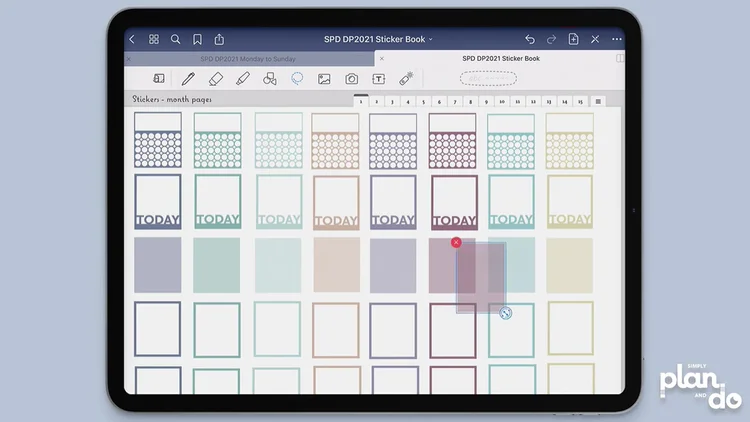The height and width of the screenshot is (422, 750).
Task: Switch to SPD DP2021 Monday to Sunday tab
Action: point(248,59)
